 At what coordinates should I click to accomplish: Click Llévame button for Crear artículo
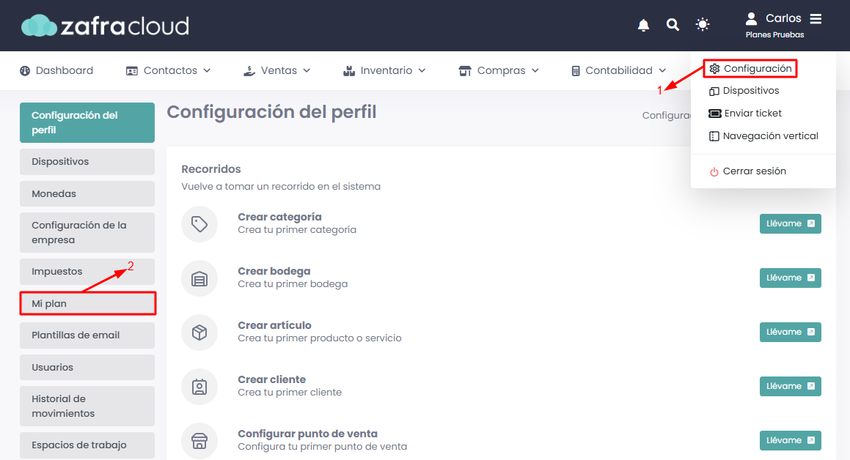[790, 332]
